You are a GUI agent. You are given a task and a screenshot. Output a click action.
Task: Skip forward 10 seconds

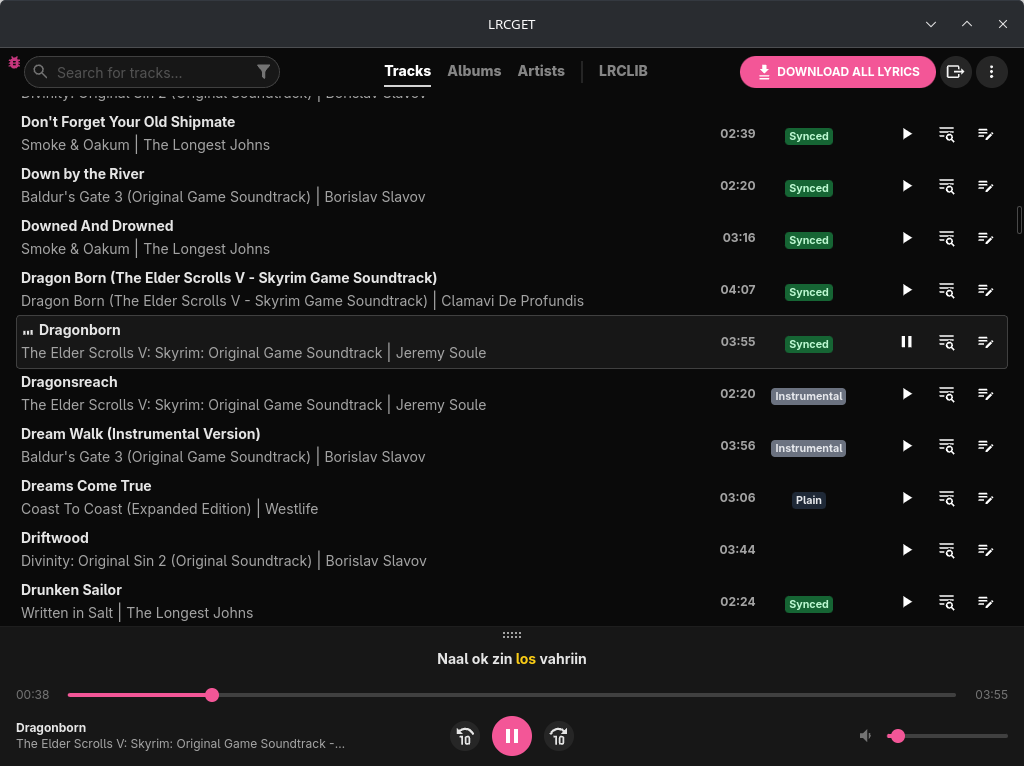(558, 736)
